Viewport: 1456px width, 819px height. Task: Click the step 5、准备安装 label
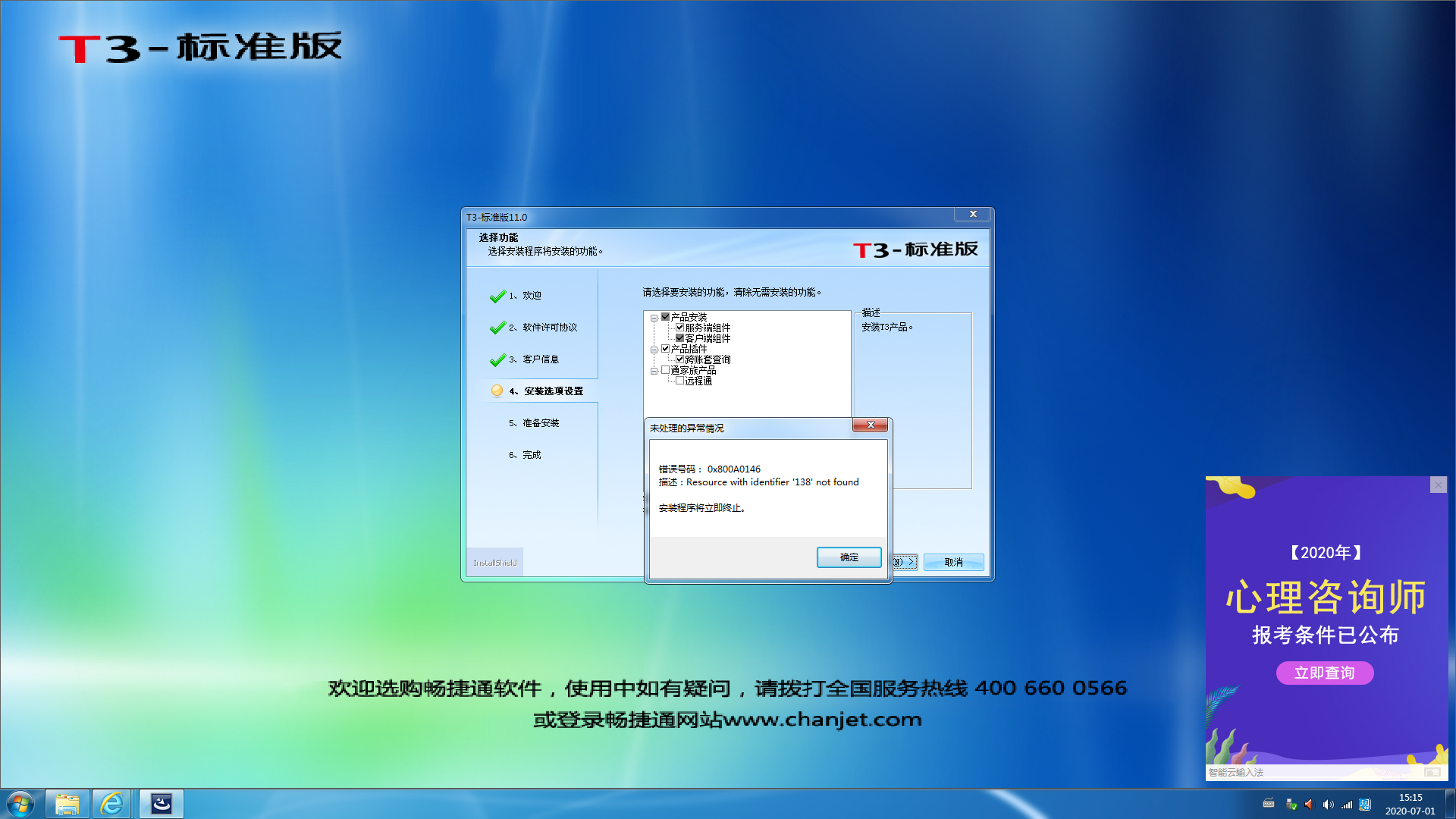pyautogui.click(x=534, y=423)
